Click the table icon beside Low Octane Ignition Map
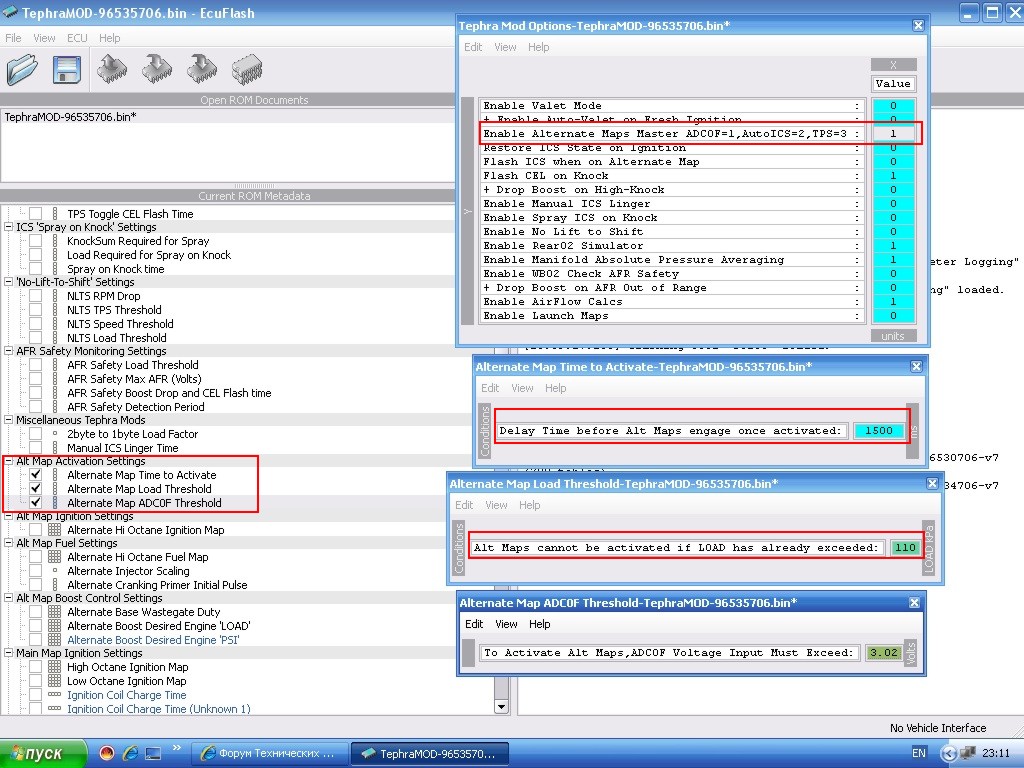The image size is (1024, 768). click(55, 681)
